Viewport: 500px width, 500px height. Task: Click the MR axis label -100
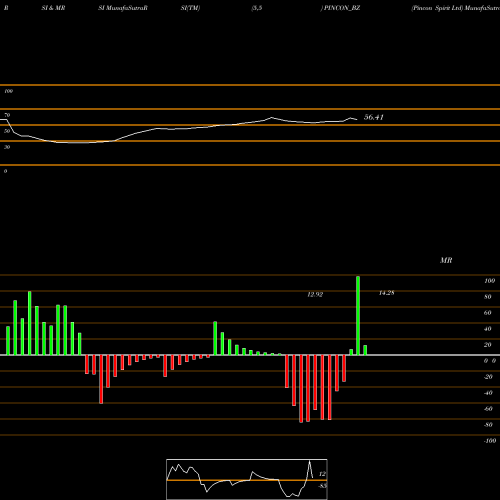(490, 441)
